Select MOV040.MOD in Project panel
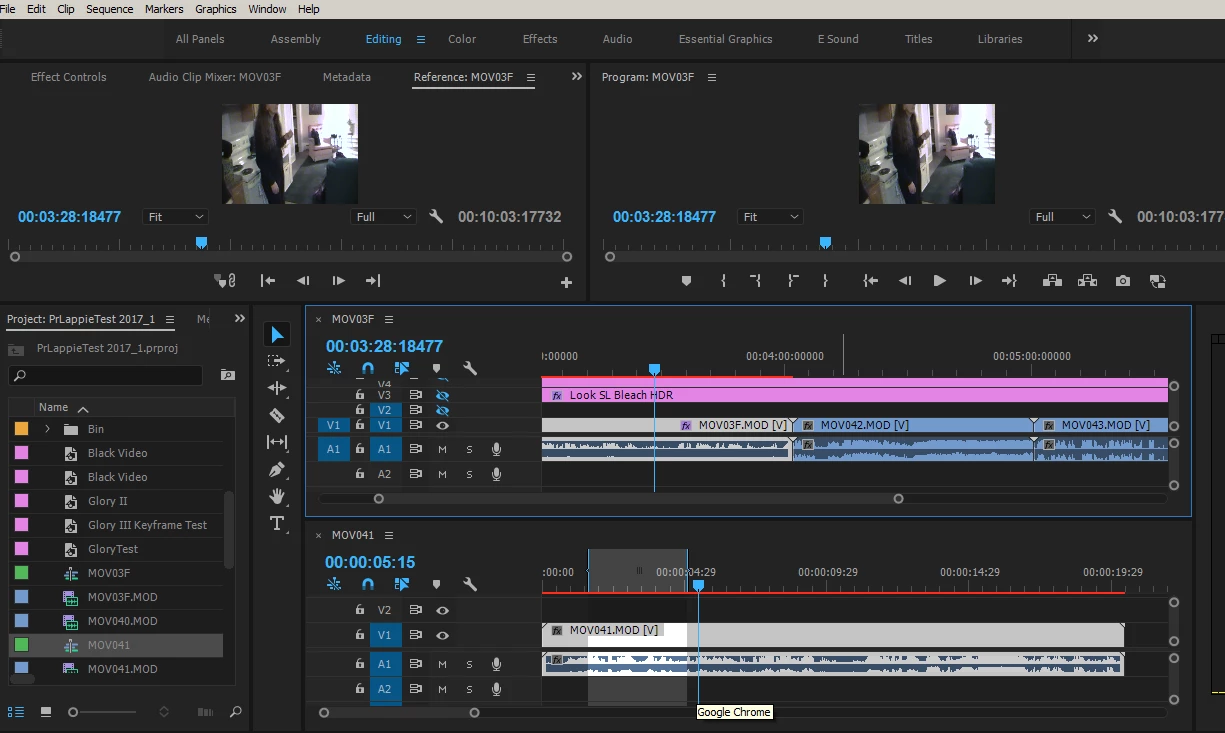1225x733 pixels. (x=122, y=621)
